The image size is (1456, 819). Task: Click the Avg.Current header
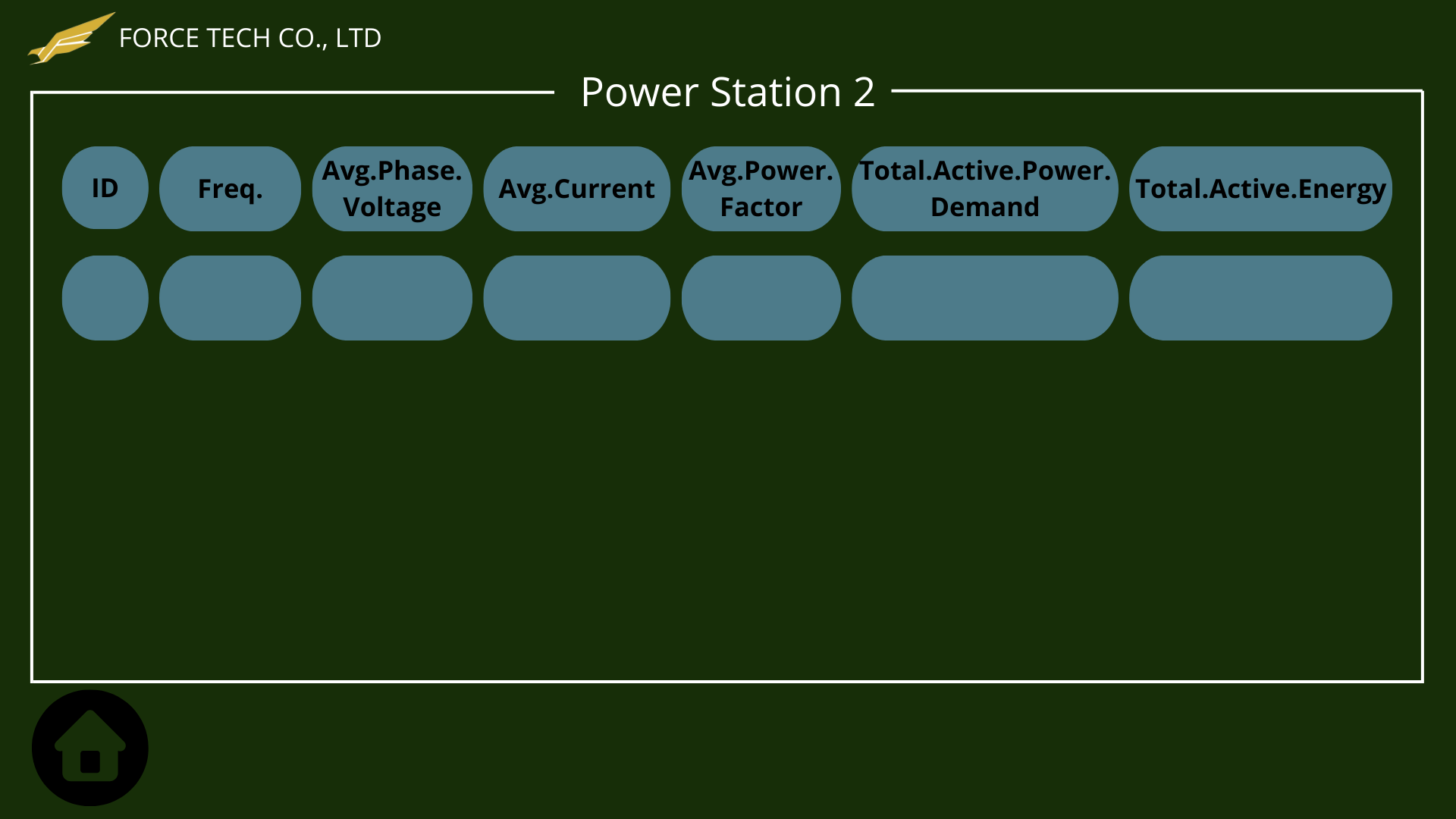576,189
